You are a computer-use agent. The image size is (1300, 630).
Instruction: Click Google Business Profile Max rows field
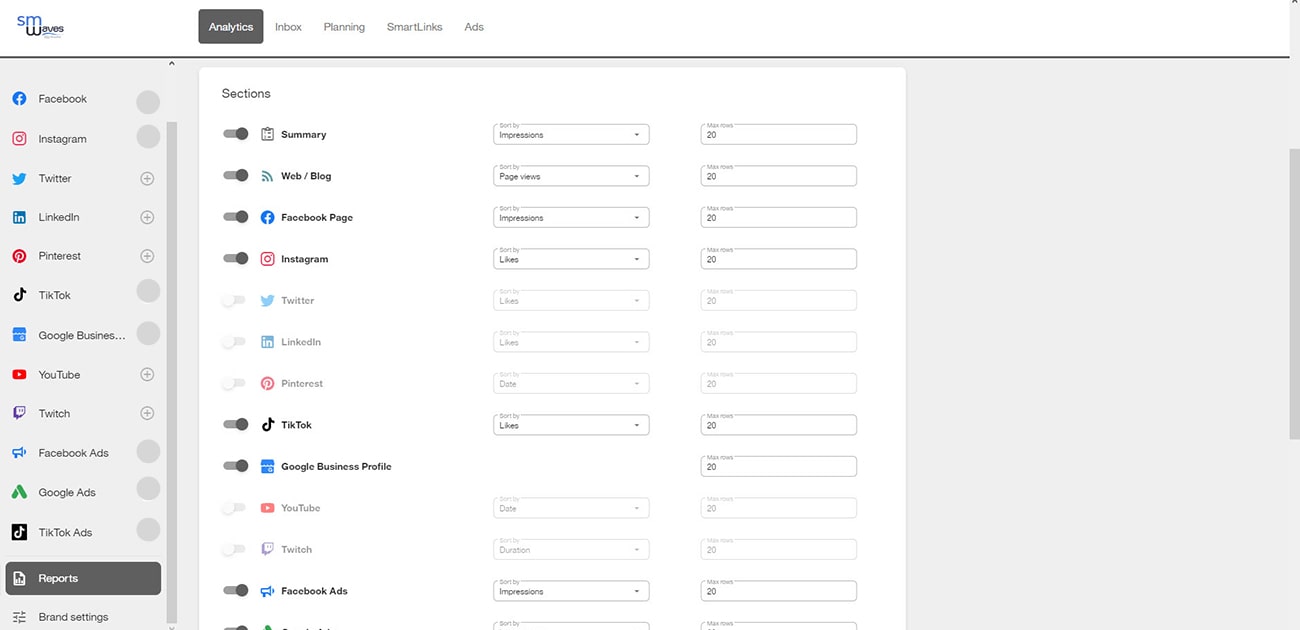click(779, 466)
